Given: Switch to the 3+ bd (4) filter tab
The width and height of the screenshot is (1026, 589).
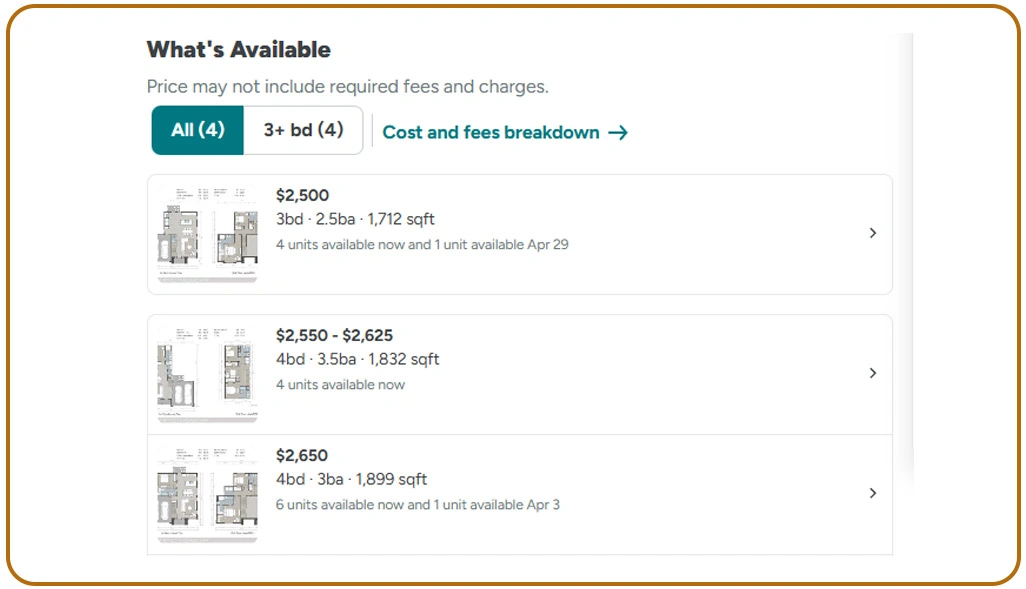Looking at the screenshot, I should [x=303, y=130].
